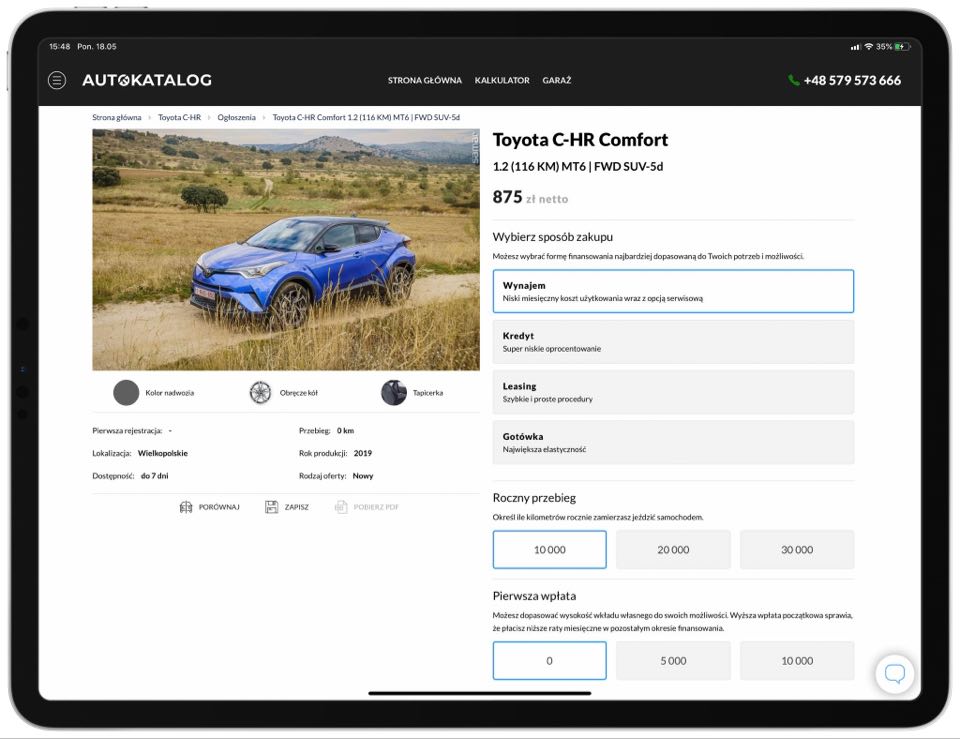Select the Gotówka payment option
This screenshot has width=960, height=739.
click(x=673, y=442)
